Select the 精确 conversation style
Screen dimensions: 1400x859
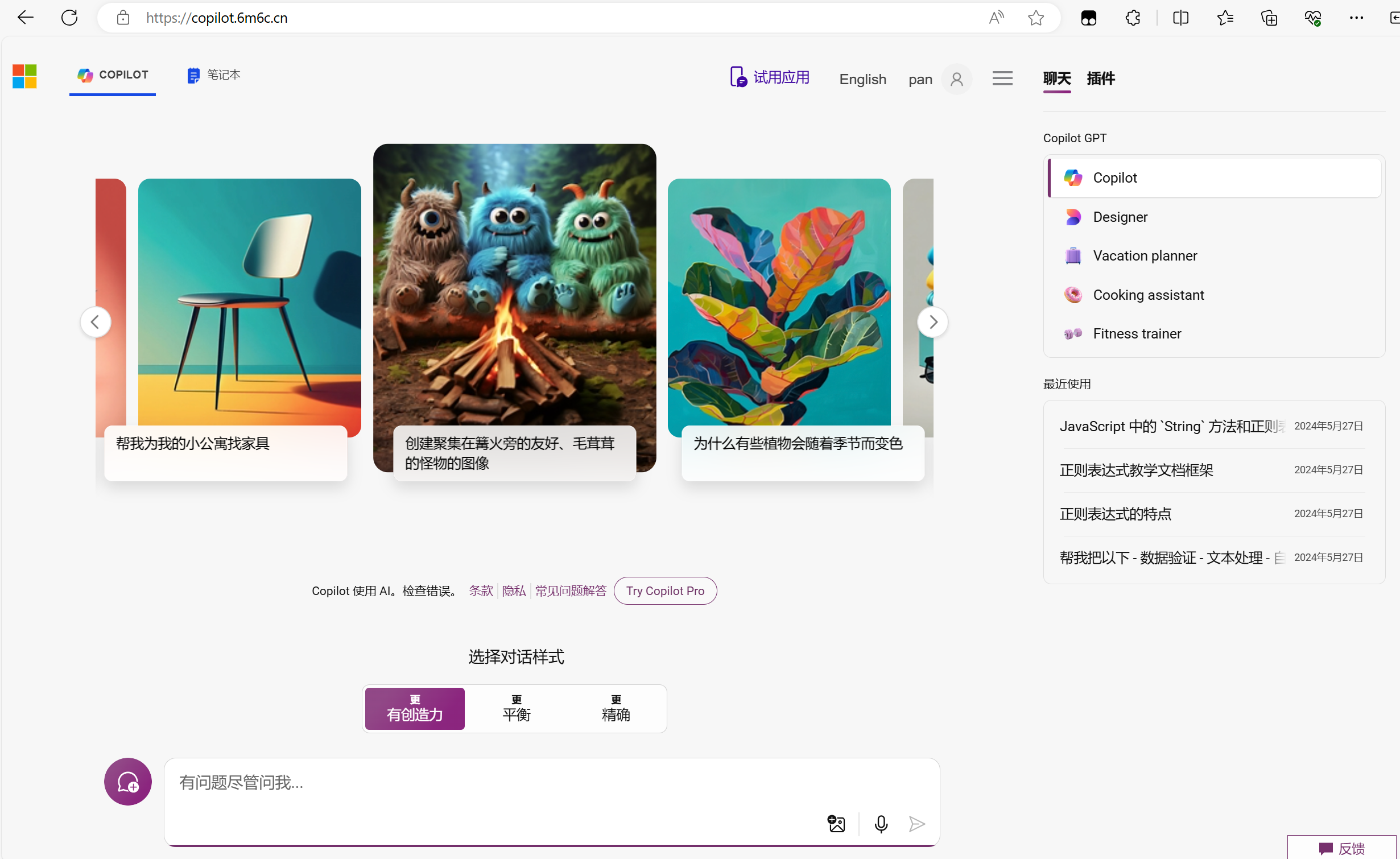click(616, 709)
